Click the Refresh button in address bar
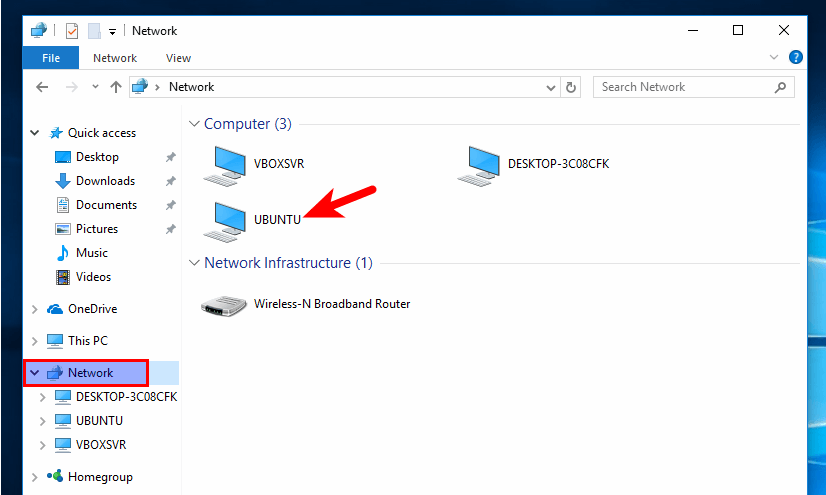 571,87
